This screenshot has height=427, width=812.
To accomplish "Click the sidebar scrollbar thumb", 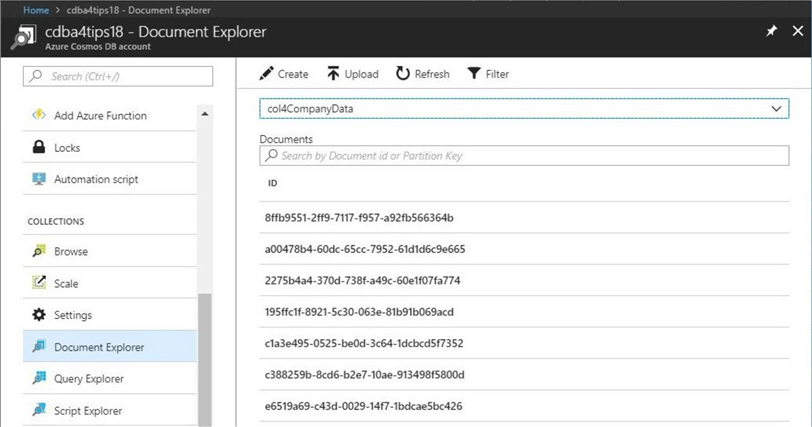I will point(205,360).
